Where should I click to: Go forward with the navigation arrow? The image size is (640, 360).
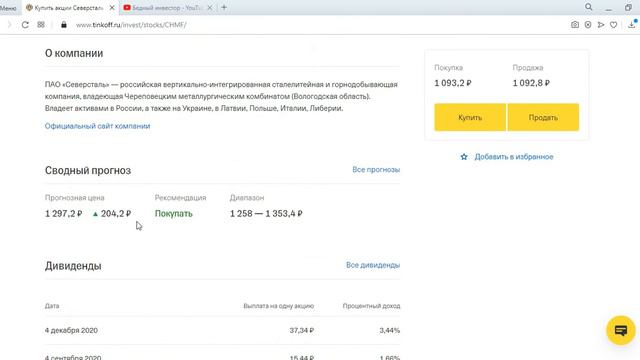coord(9,25)
